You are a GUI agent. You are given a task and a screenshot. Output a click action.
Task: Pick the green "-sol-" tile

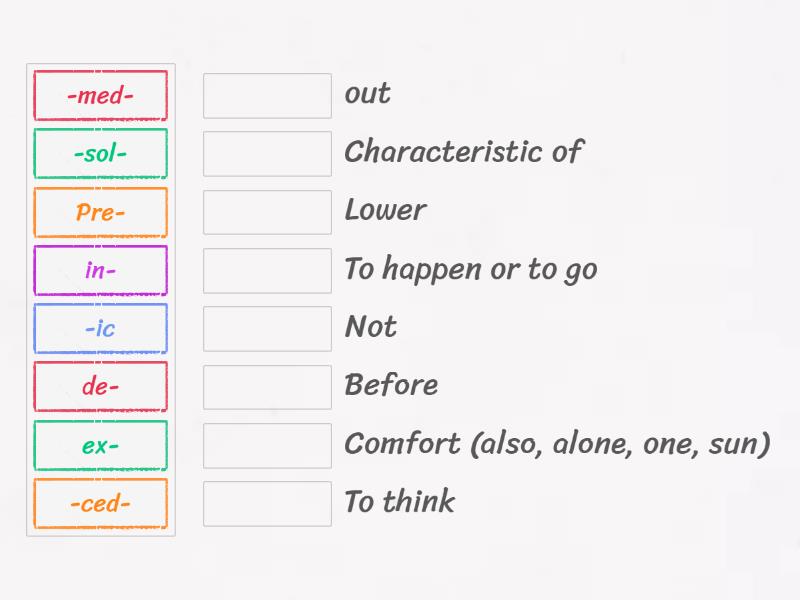[x=100, y=154]
